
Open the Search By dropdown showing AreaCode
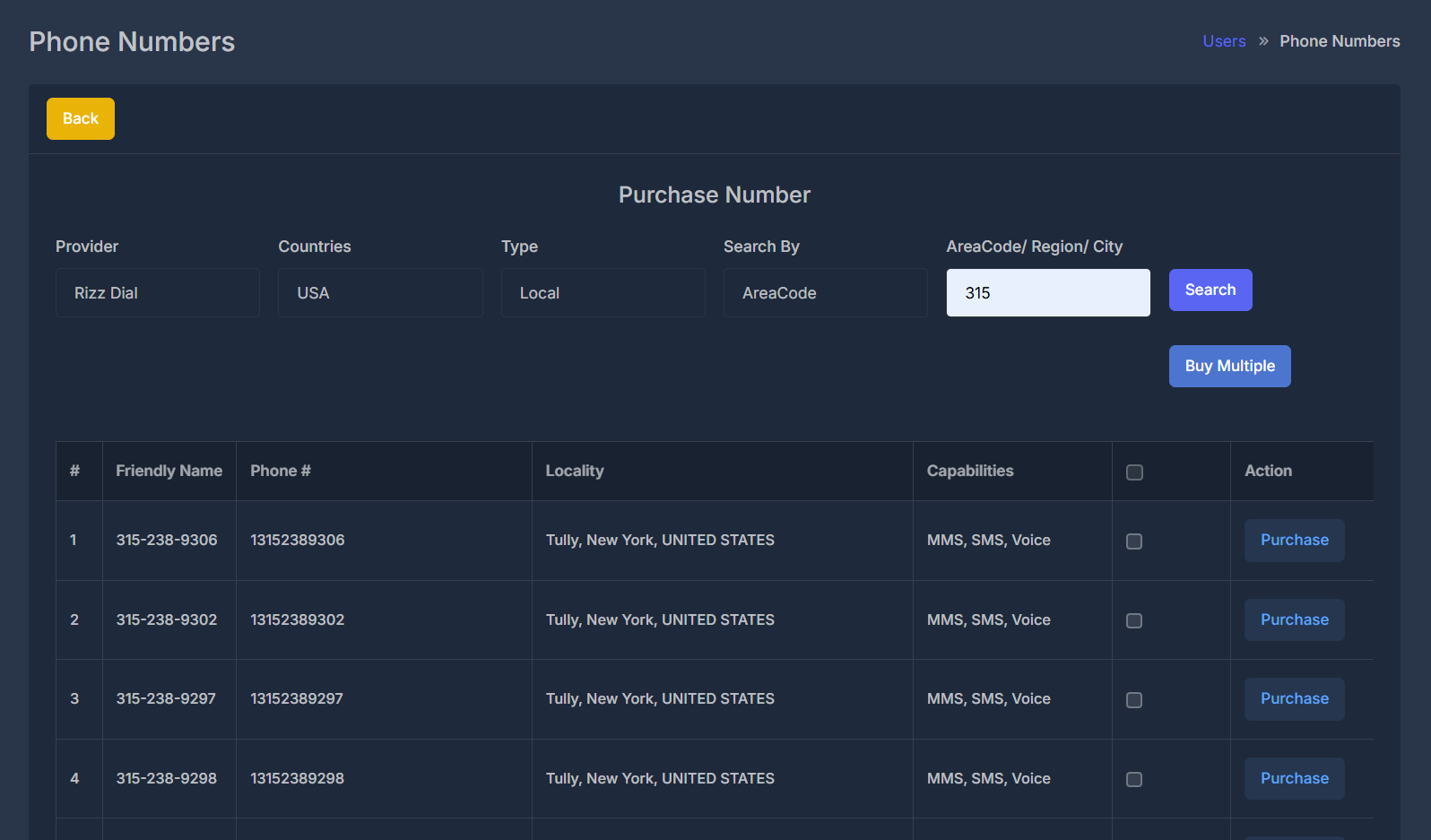tap(826, 293)
